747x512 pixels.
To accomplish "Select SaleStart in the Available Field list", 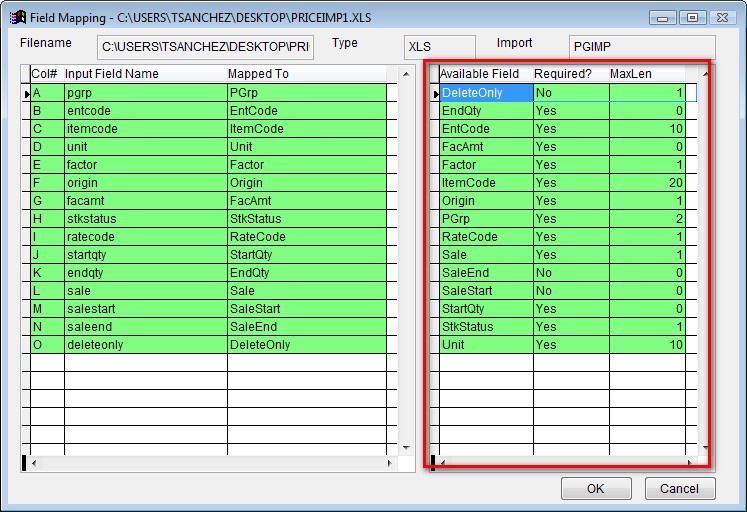I will click(x=486, y=291).
